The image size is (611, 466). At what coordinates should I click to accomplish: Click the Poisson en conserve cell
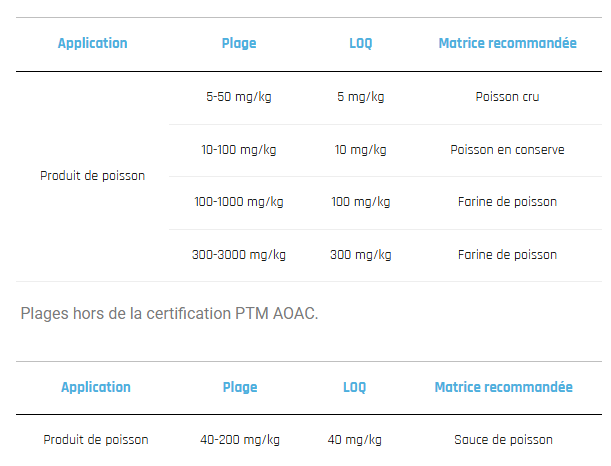(507, 150)
